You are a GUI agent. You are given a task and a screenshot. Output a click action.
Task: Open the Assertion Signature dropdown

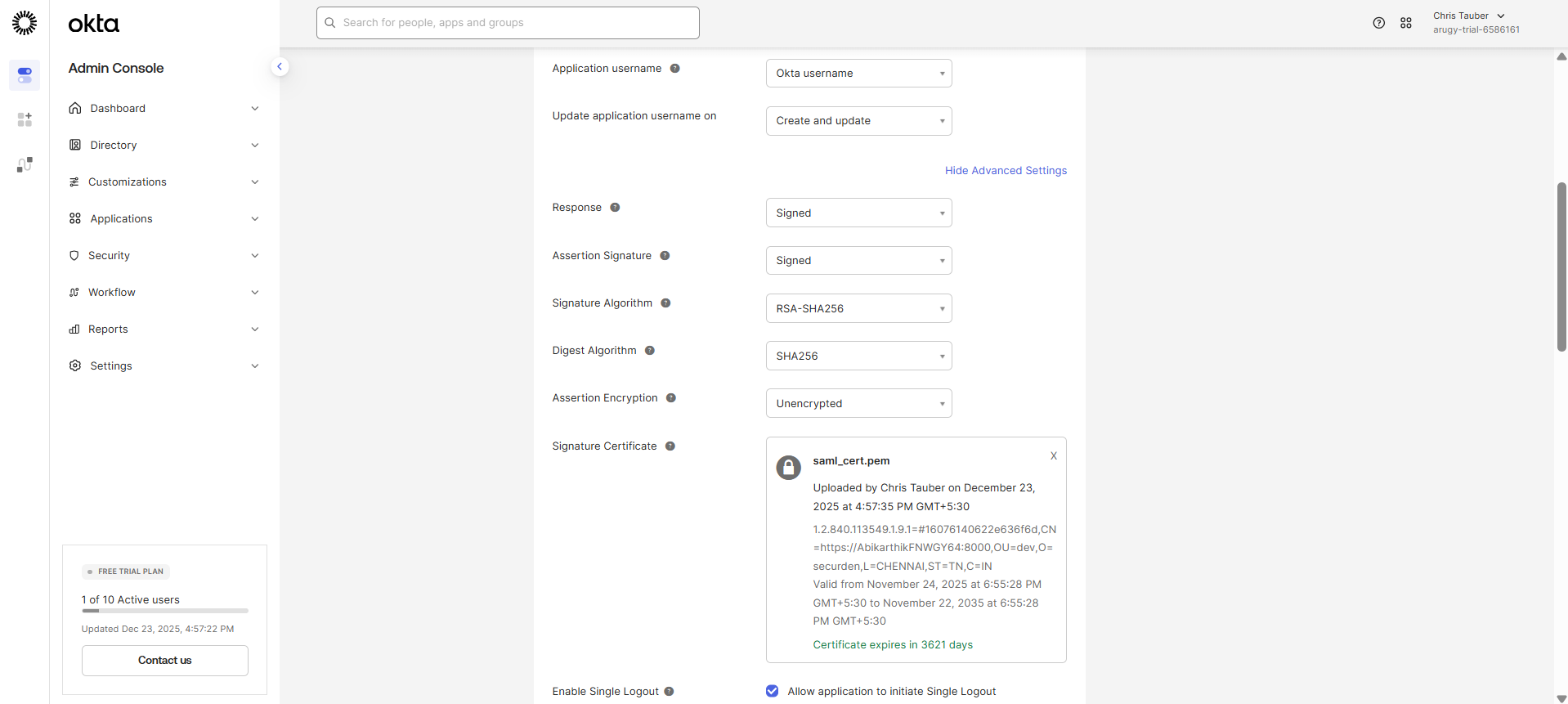pos(859,261)
